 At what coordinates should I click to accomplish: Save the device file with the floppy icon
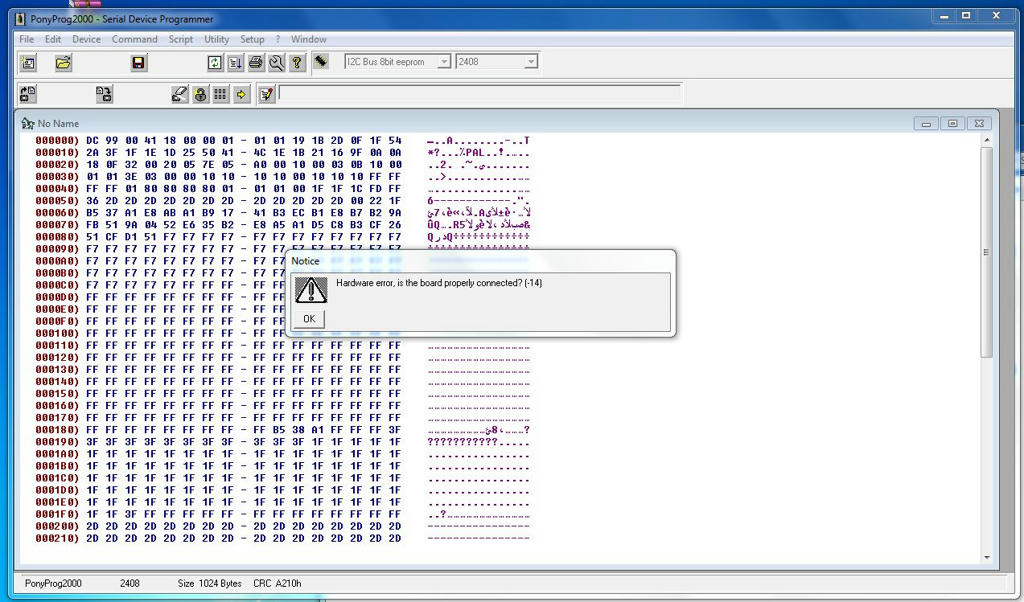[138, 63]
